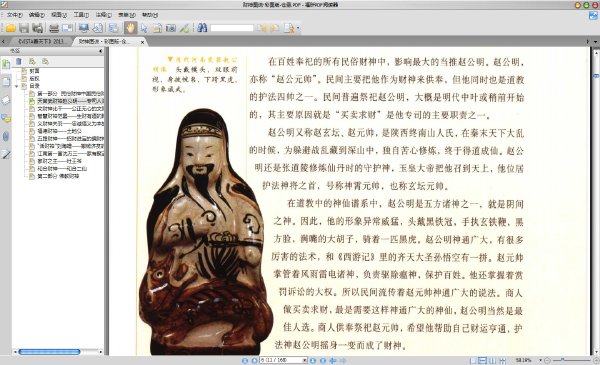Screen dimensions: 600x365
Task: Open the 第一部分 bookmark entry
Action: point(70,93)
